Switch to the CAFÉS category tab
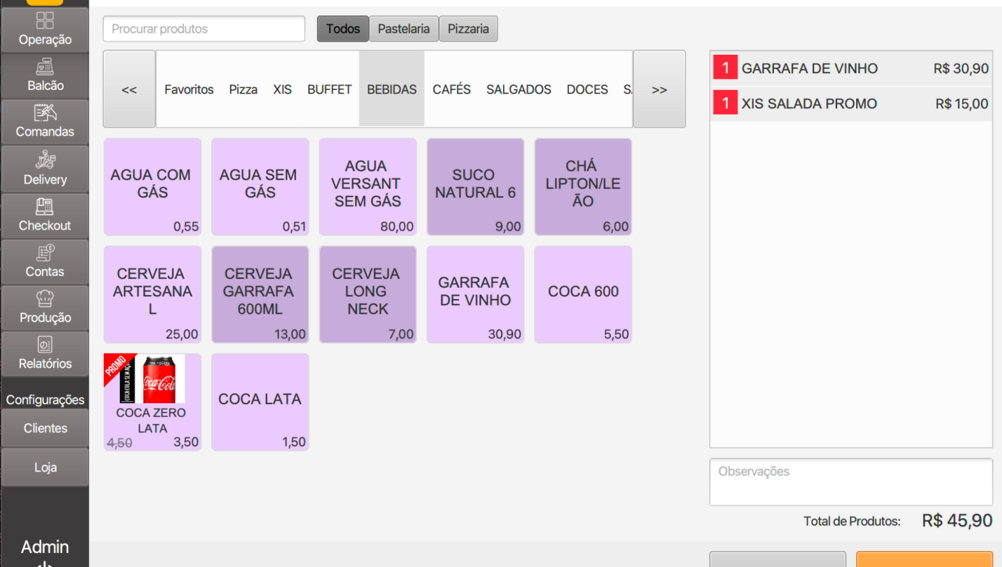Viewport: 1002px width, 567px height. (x=451, y=89)
